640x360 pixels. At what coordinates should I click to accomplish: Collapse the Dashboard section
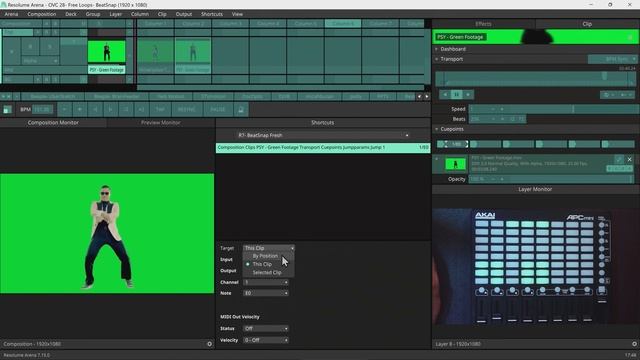(x=437, y=49)
